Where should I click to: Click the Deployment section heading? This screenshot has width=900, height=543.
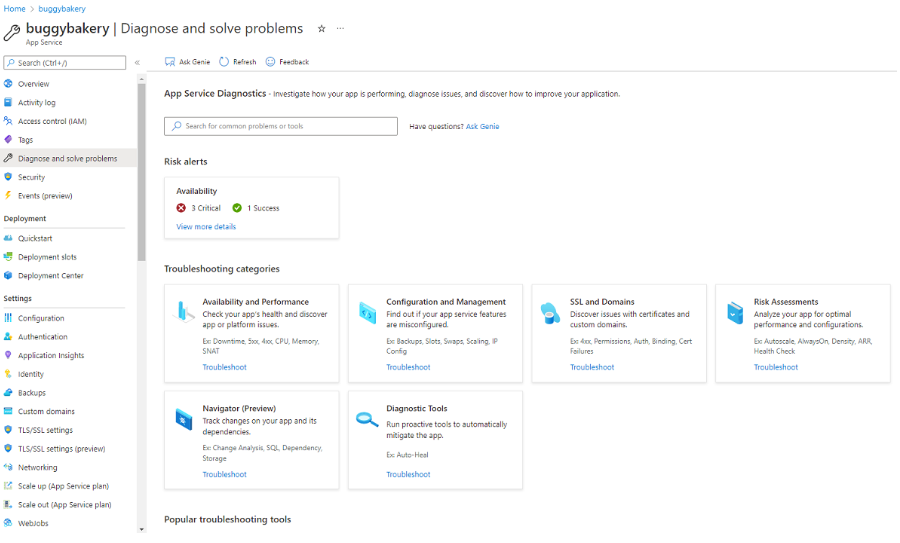click(x=25, y=219)
